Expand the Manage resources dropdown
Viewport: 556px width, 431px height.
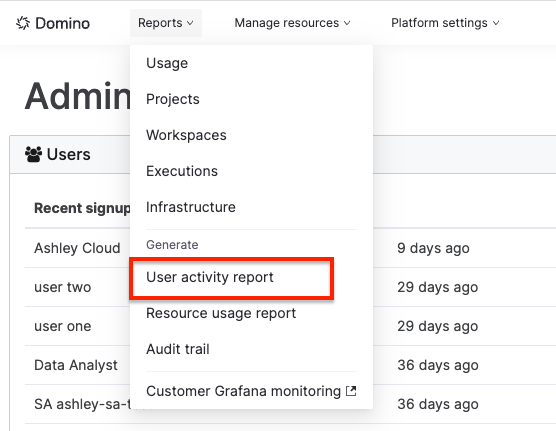click(292, 23)
